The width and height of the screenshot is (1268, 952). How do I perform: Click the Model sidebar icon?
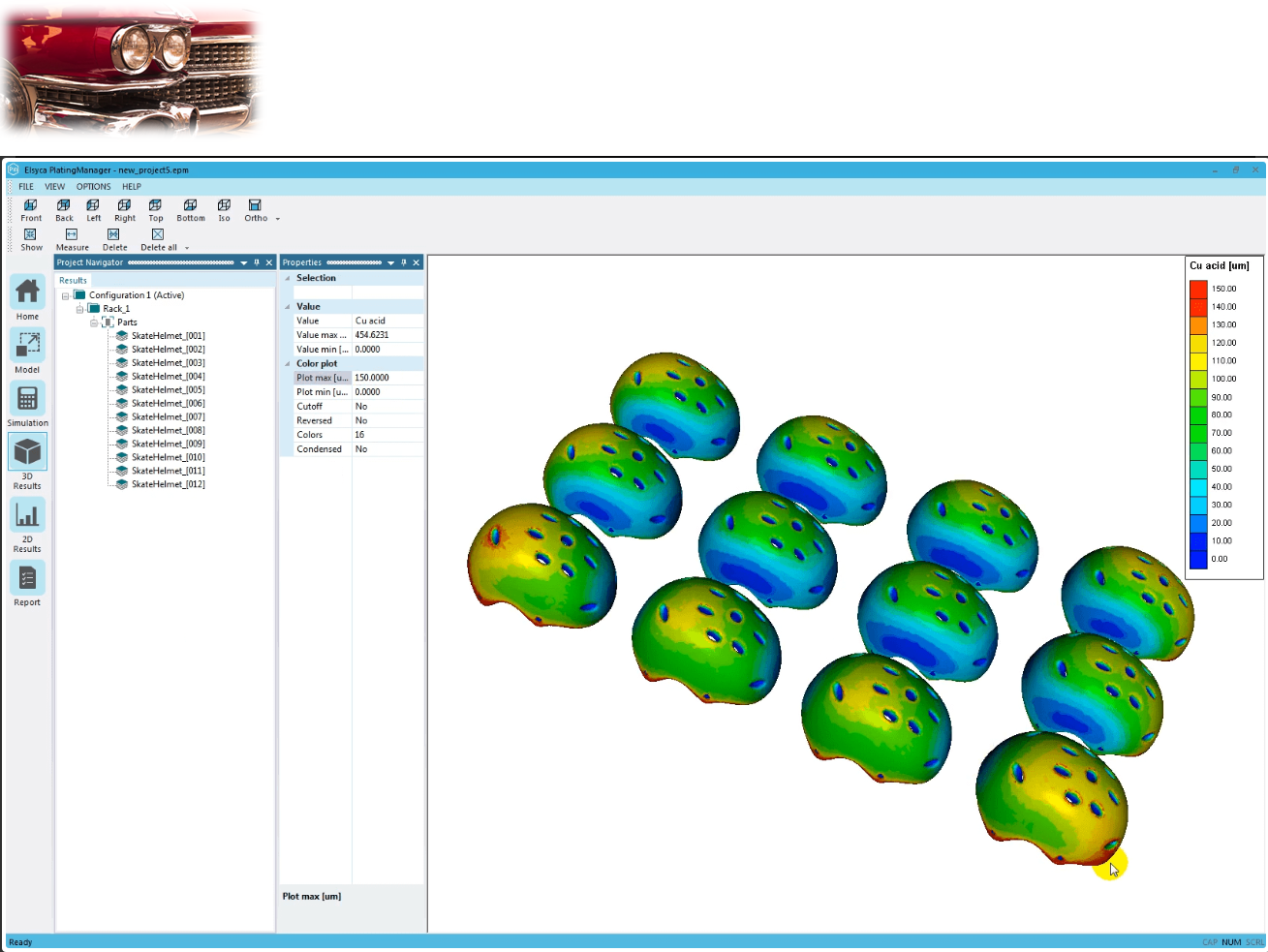tap(27, 351)
